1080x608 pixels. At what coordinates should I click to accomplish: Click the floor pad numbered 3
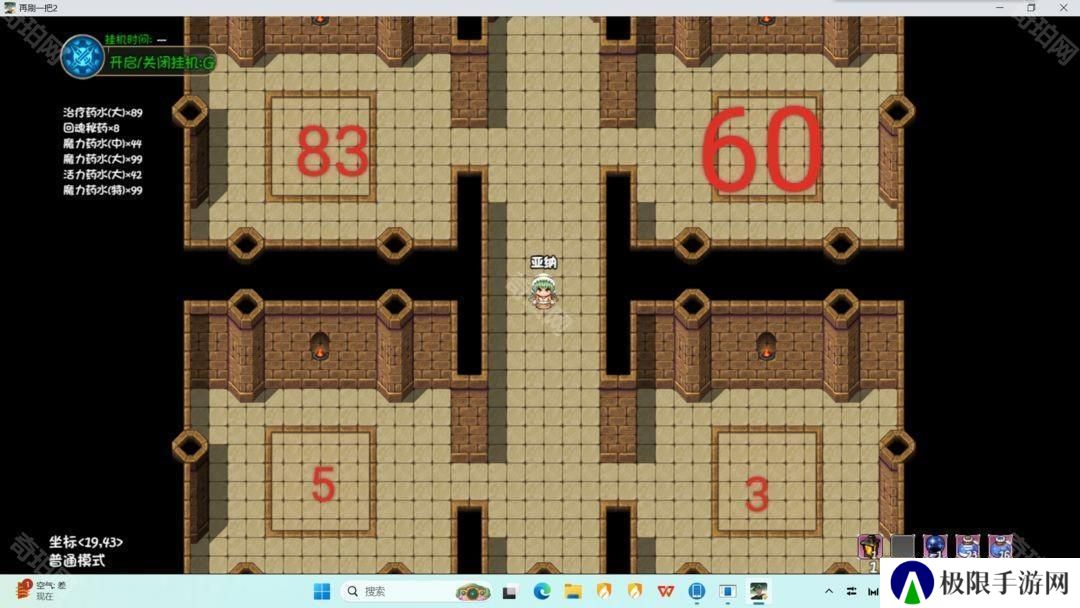[766, 481]
